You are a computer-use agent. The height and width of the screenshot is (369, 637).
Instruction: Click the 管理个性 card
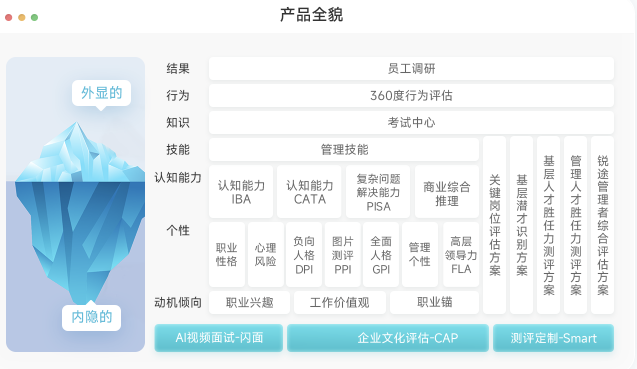420,254
